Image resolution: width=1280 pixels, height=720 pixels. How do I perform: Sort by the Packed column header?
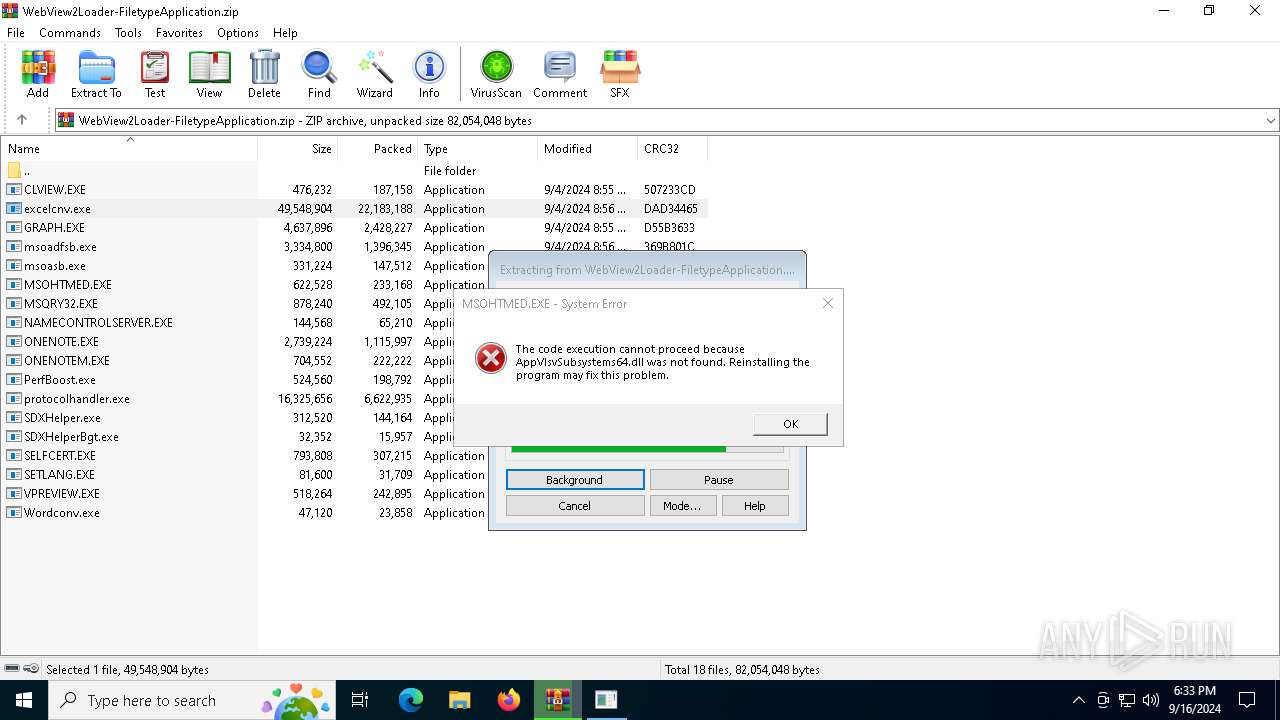tap(378, 149)
